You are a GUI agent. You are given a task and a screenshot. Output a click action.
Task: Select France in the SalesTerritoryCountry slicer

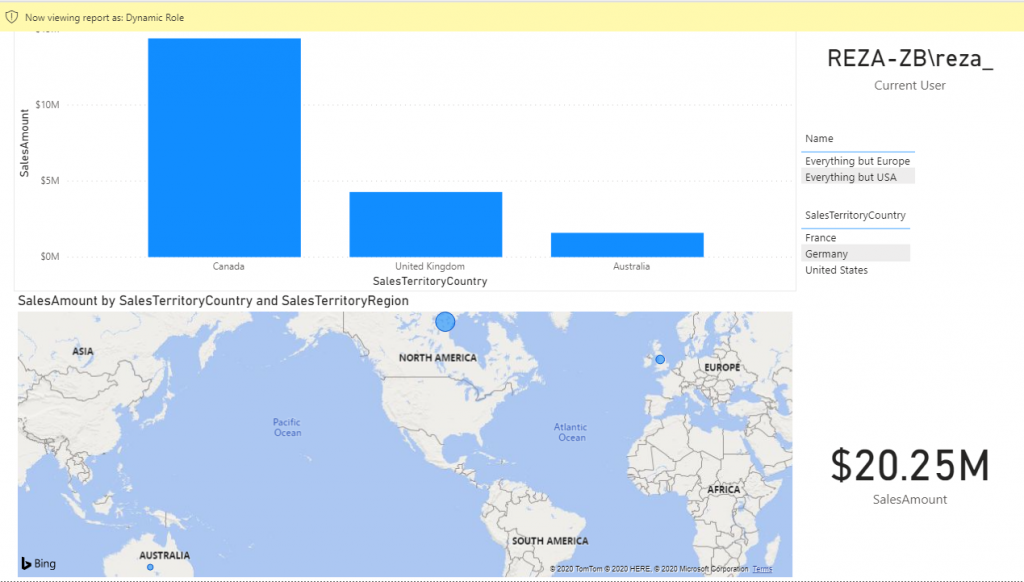820,238
